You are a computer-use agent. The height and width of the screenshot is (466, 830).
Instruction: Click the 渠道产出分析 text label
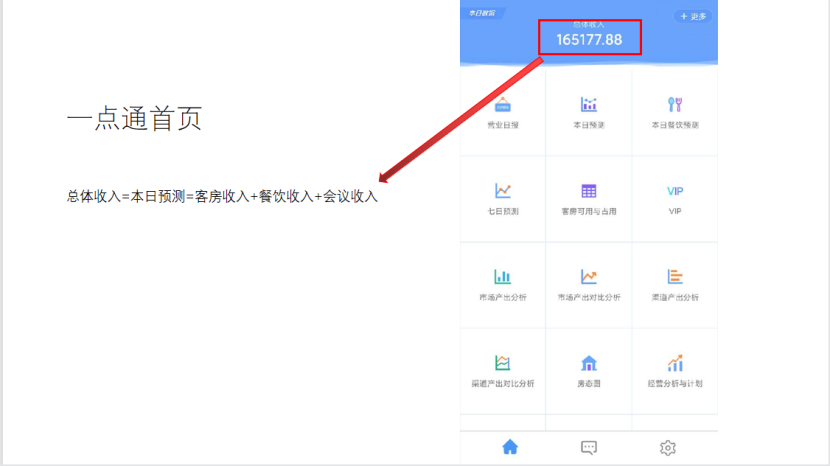click(675, 298)
